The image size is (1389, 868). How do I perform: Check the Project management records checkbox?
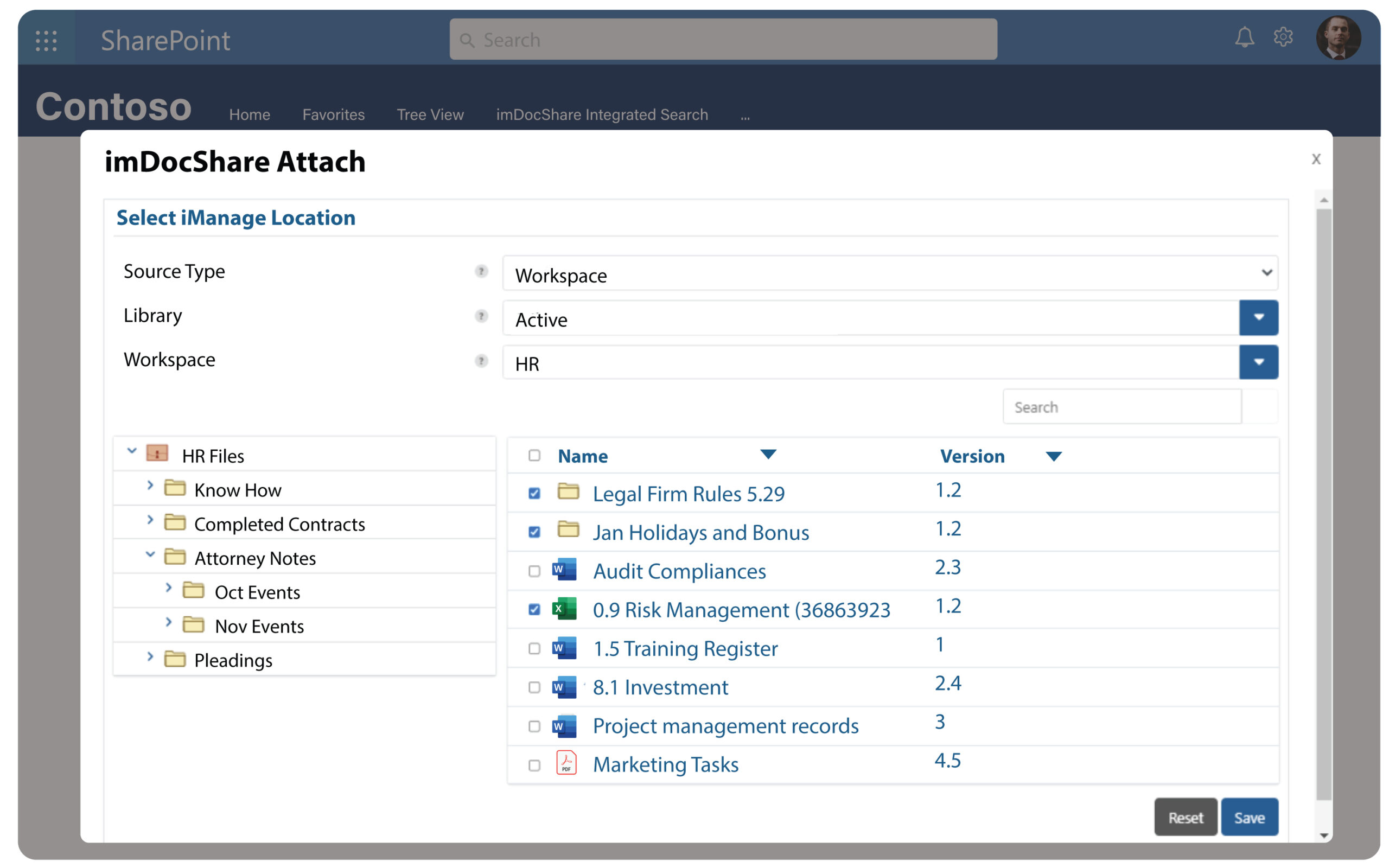coord(534,726)
